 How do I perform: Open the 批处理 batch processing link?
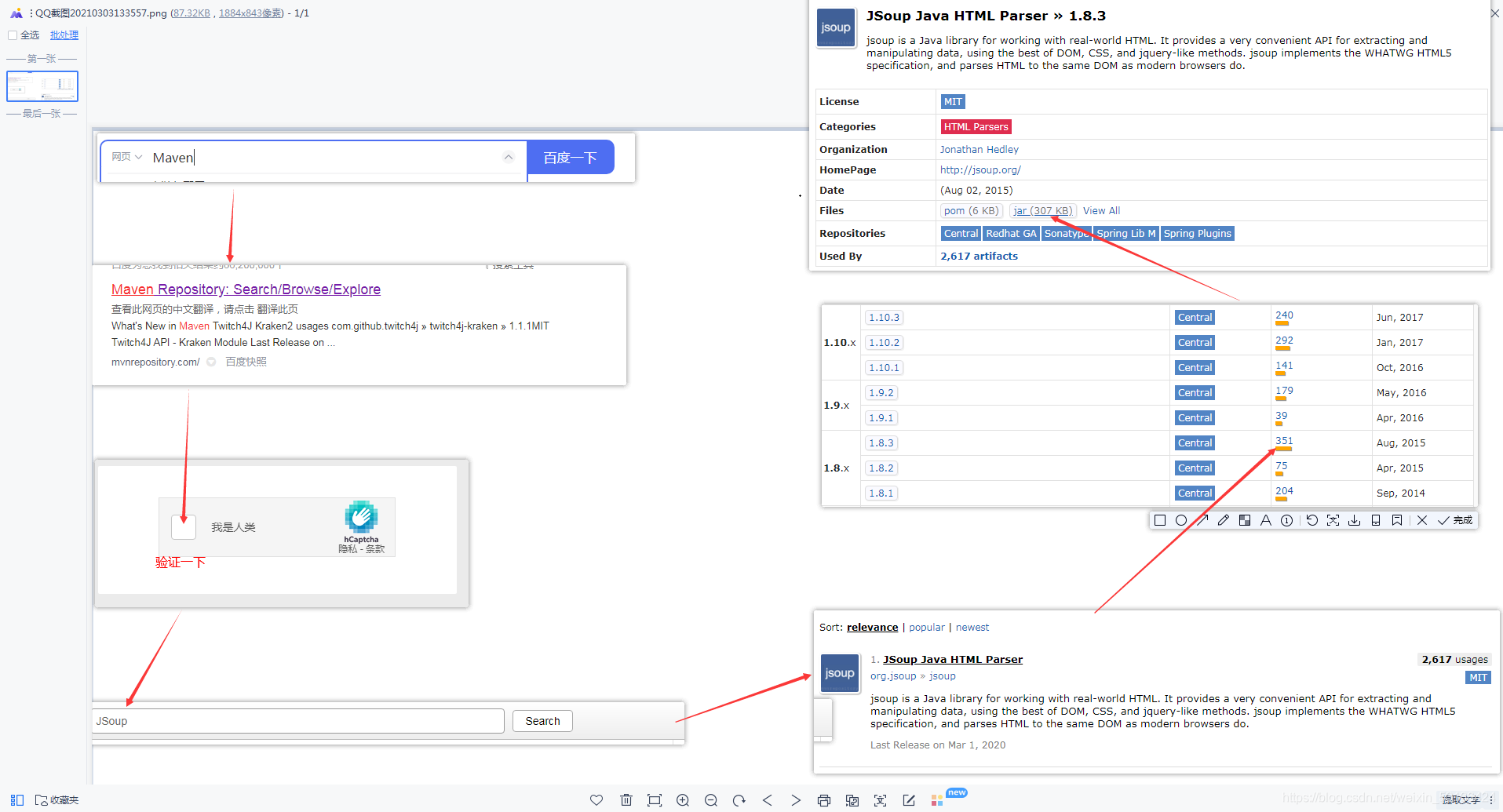64,35
